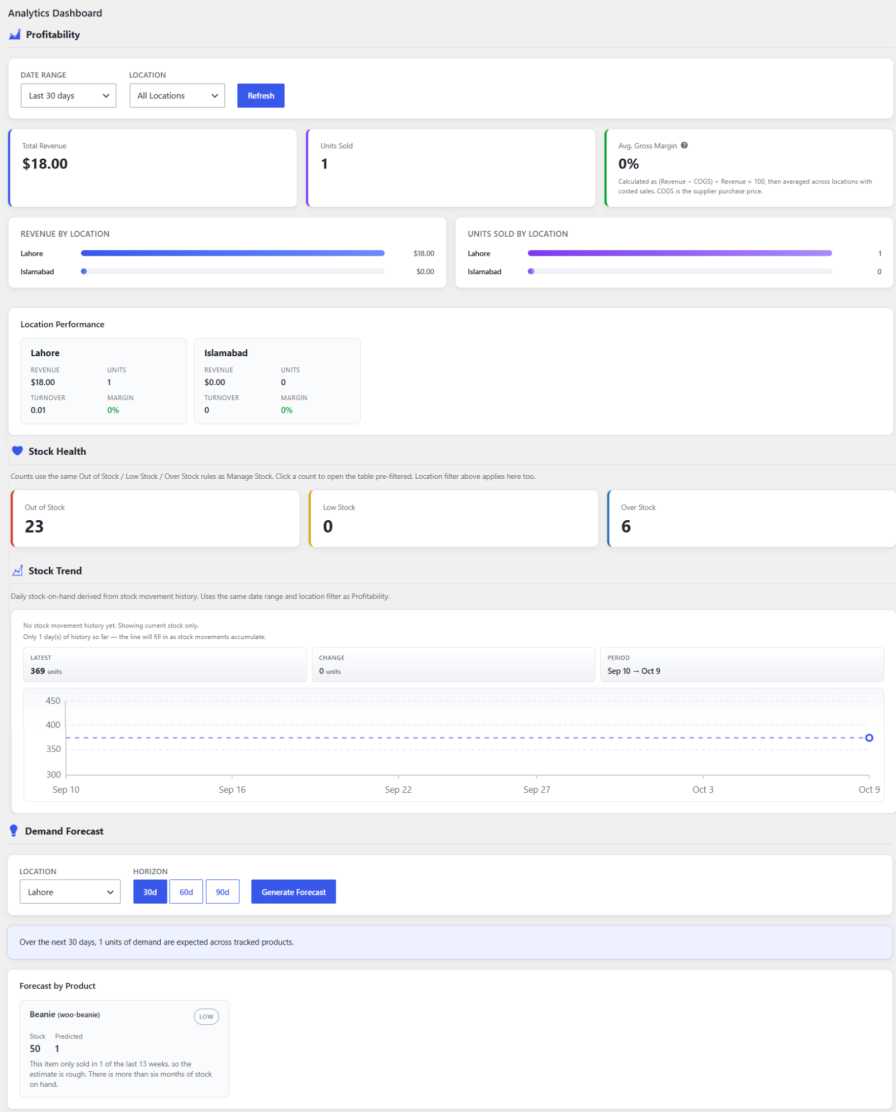
Task: Select the 60d horizon
Action: pos(186,892)
